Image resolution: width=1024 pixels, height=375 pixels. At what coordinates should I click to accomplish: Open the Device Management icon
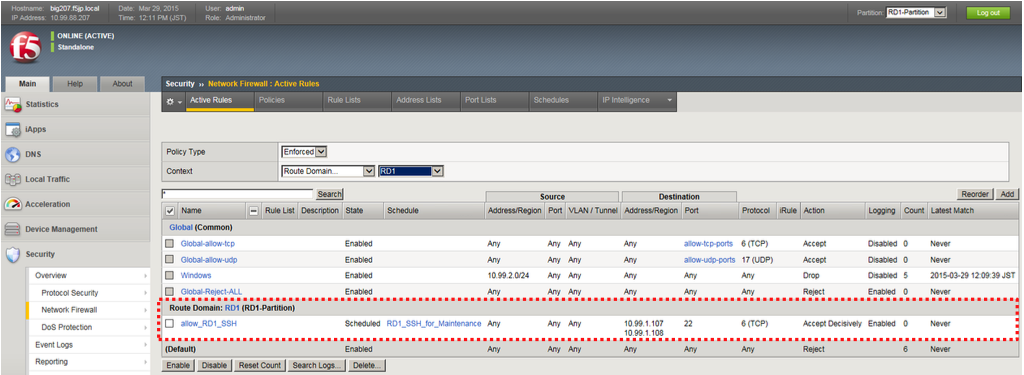coord(13,229)
